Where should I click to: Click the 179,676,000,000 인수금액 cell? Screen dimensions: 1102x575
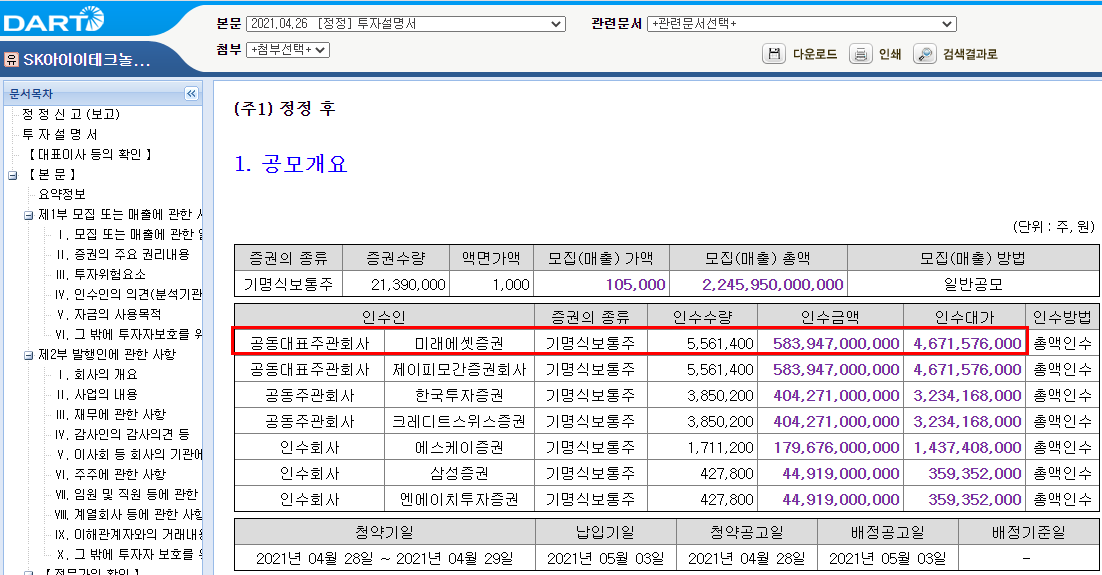[x=830, y=447]
